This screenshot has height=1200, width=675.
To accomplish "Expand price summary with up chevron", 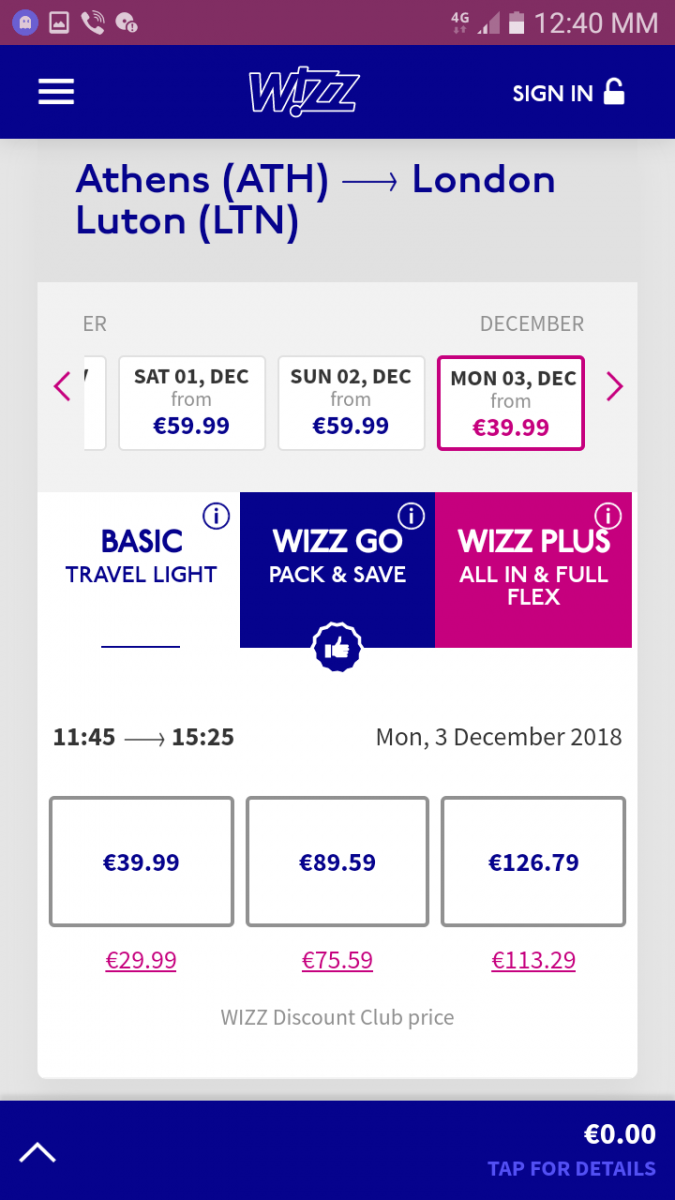I will coord(38,1152).
